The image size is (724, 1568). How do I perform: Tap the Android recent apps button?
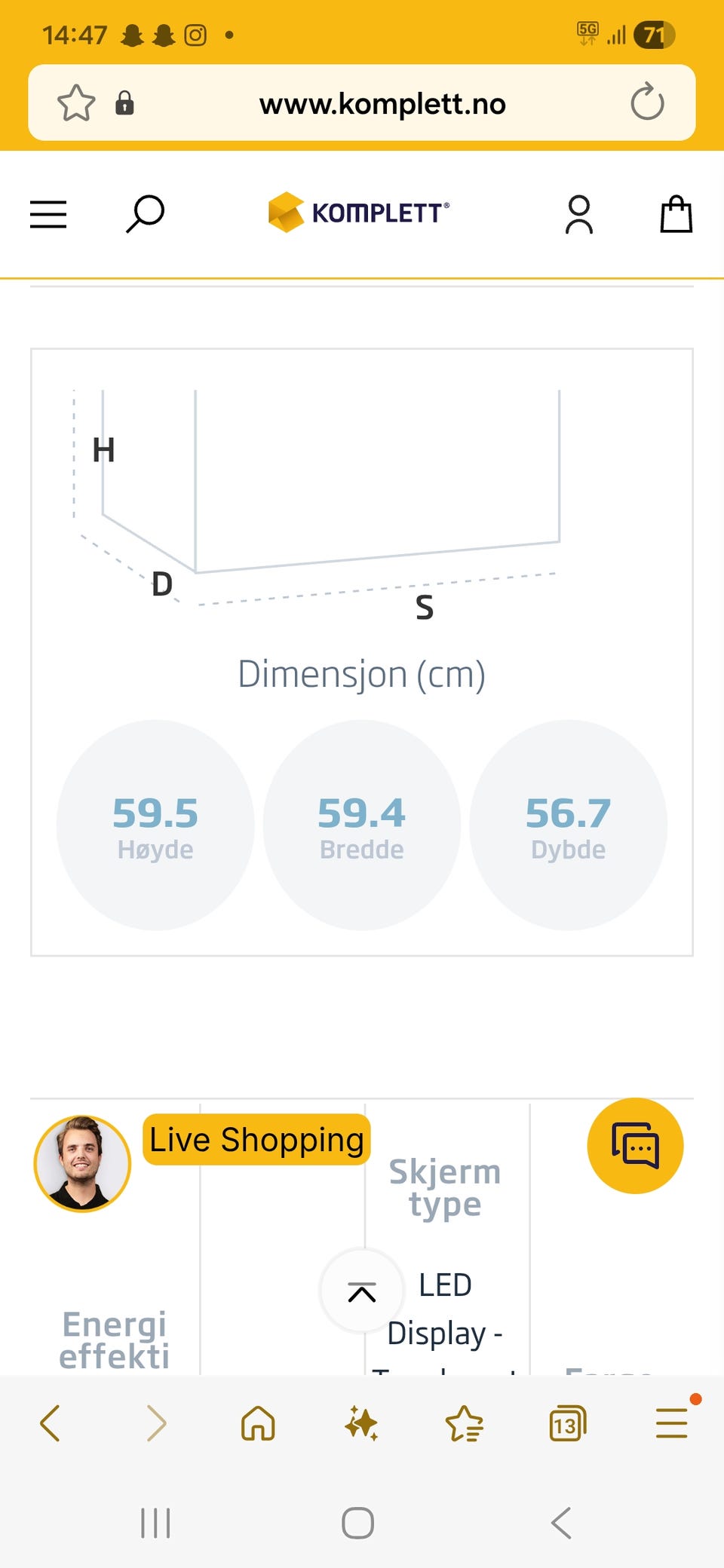tap(155, 1523)
